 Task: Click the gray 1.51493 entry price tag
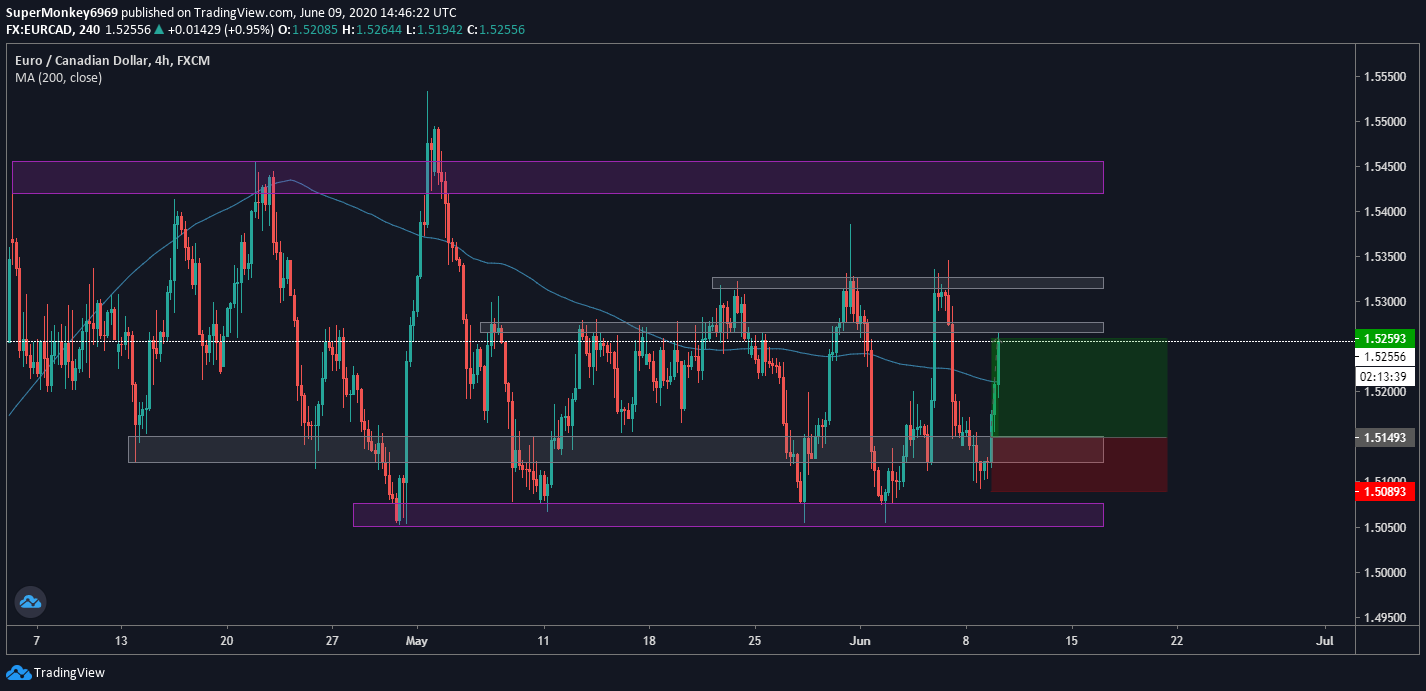pyautogui.click(x=1384, y=437)
